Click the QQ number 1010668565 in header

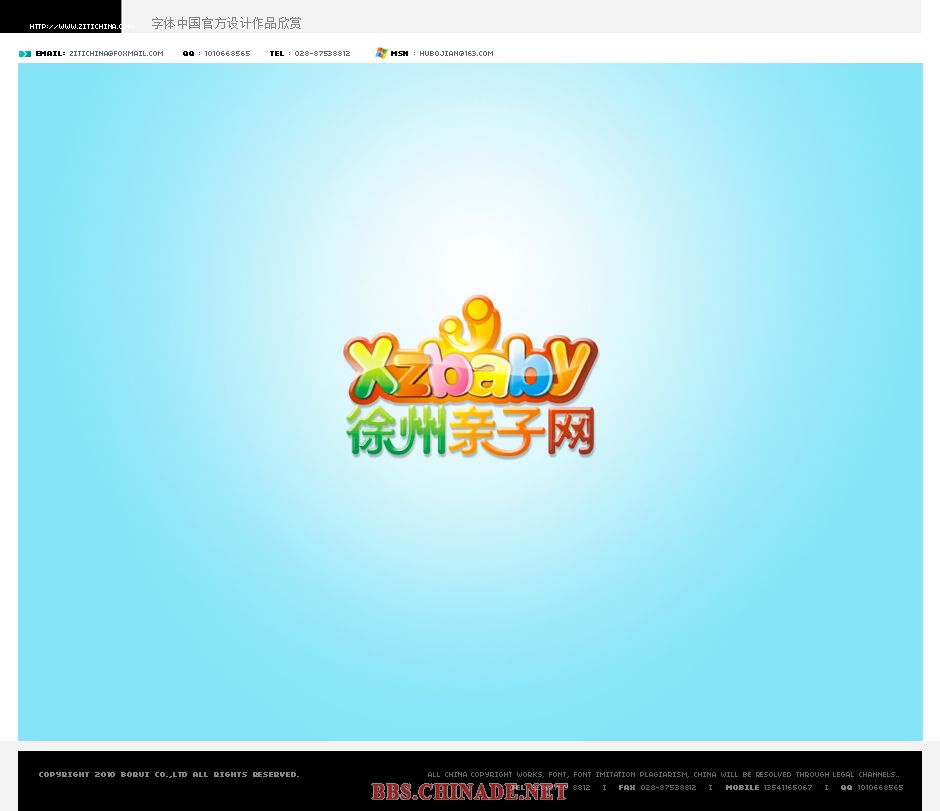(227, 54)
